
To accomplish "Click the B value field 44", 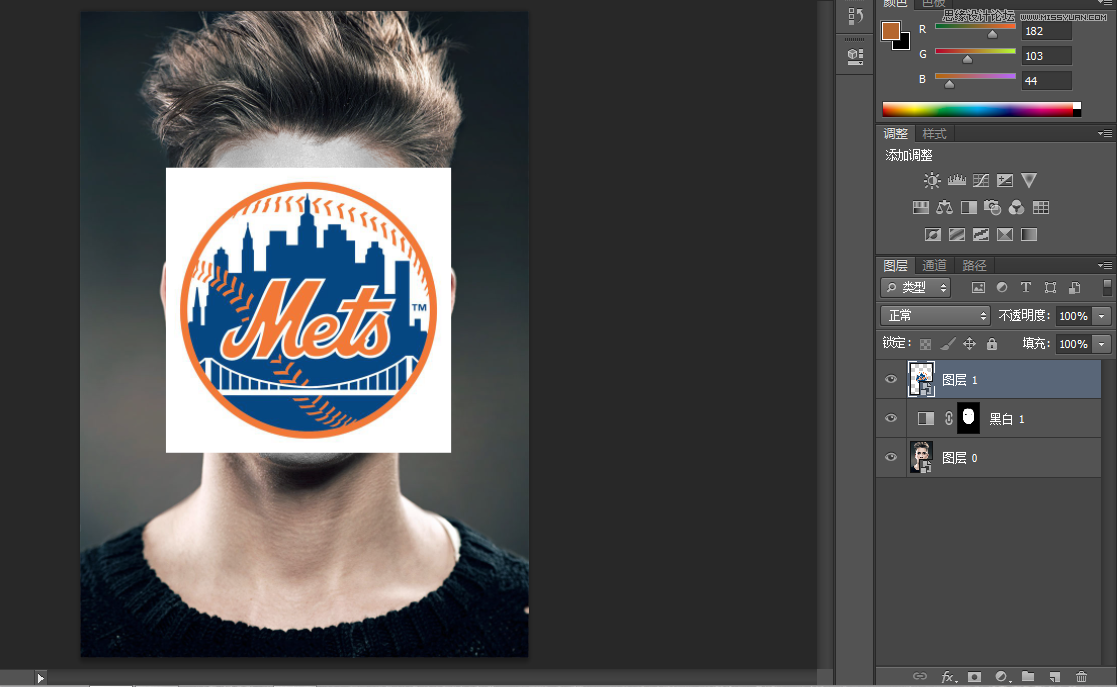I will click(1046, 81).
